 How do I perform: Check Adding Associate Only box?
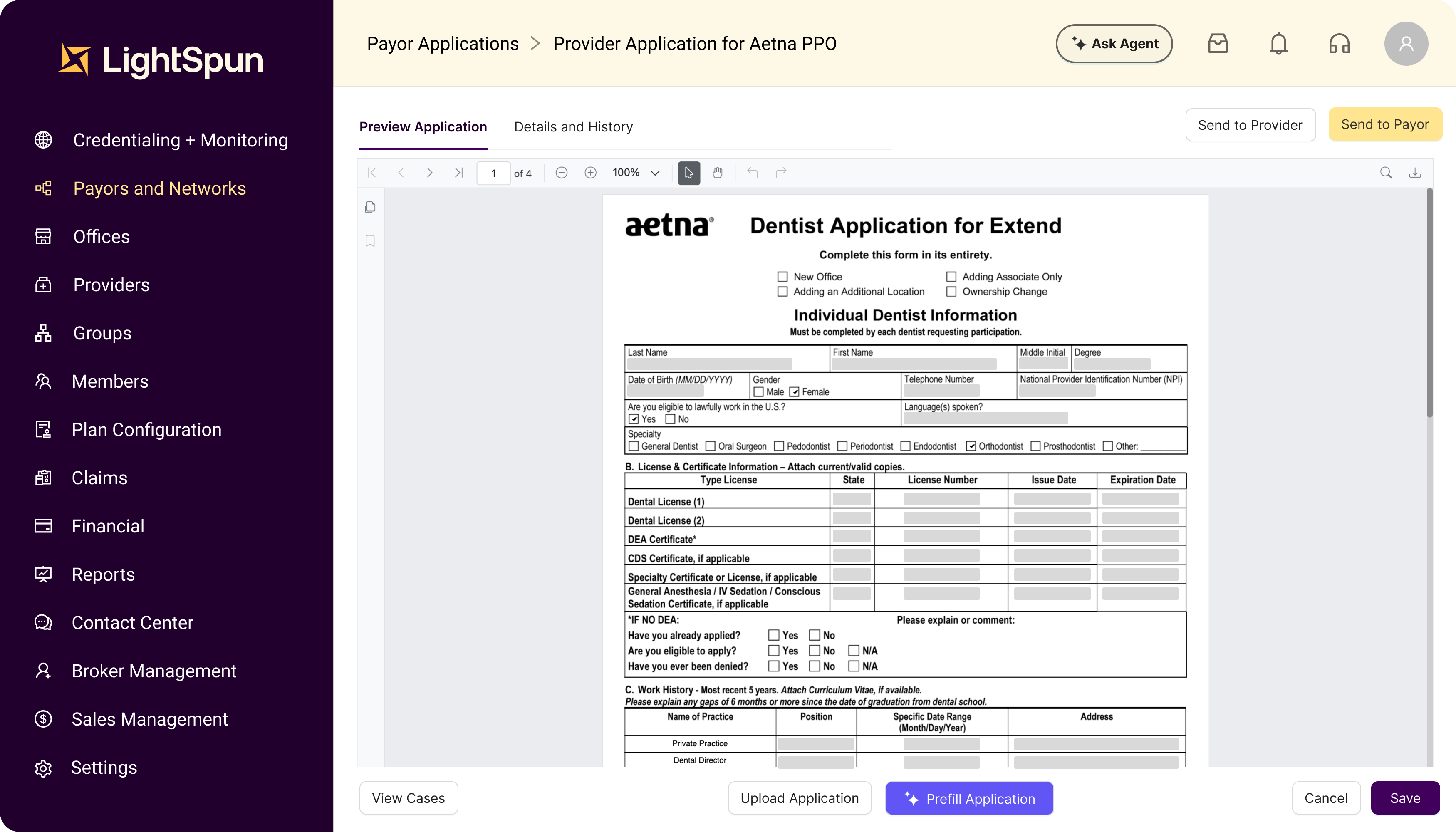tap(951, 277)
